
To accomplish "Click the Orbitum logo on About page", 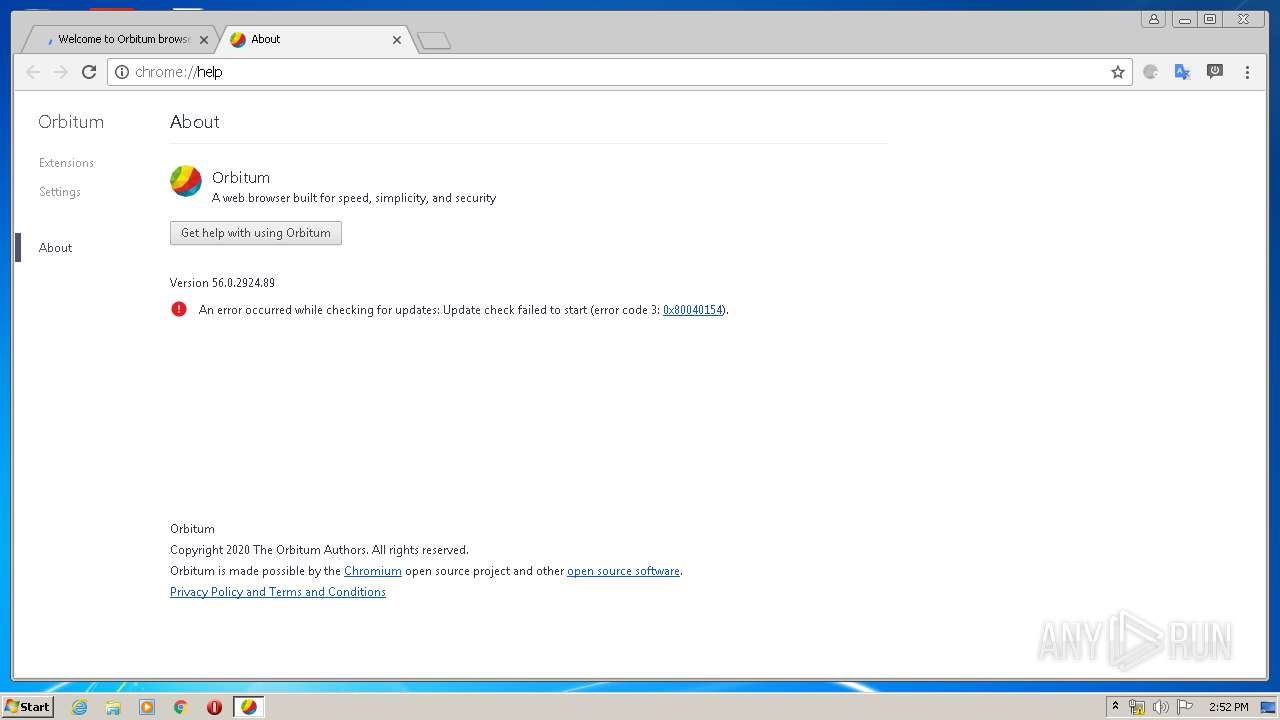I will 186,181.
